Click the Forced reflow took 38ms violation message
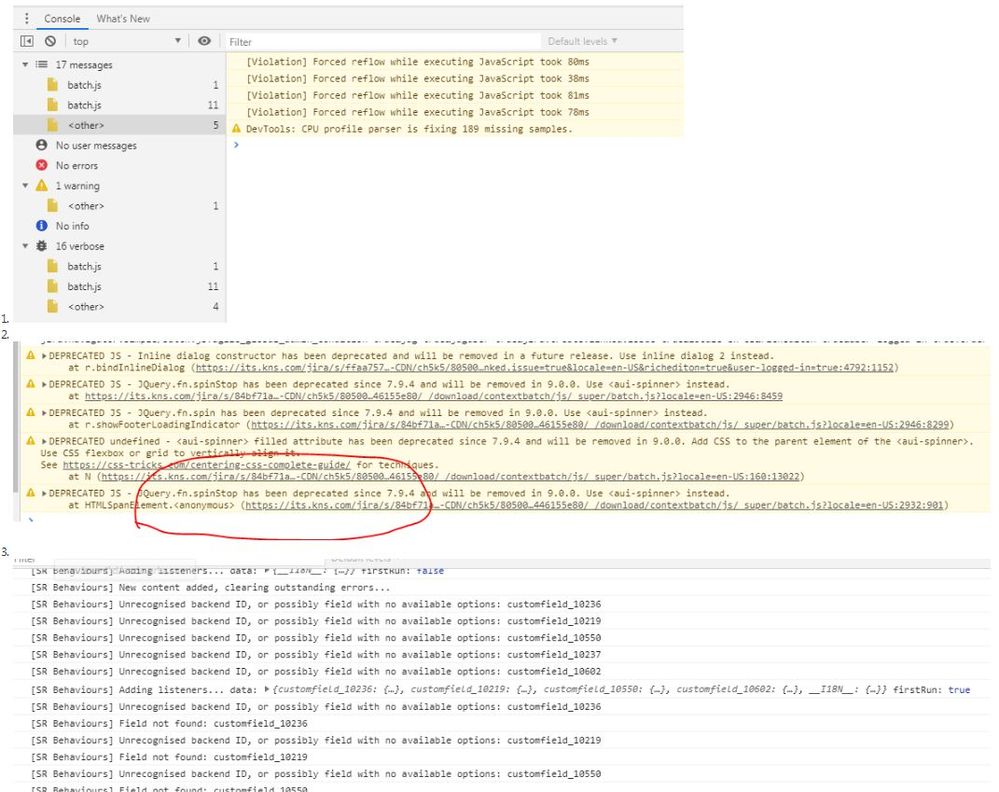Screen dimensions: 999x792 click(417, 78)
